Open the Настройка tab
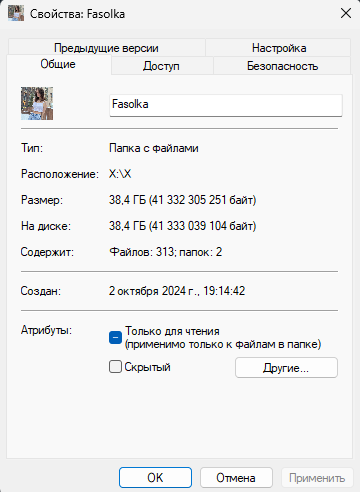 click(279, 48)
